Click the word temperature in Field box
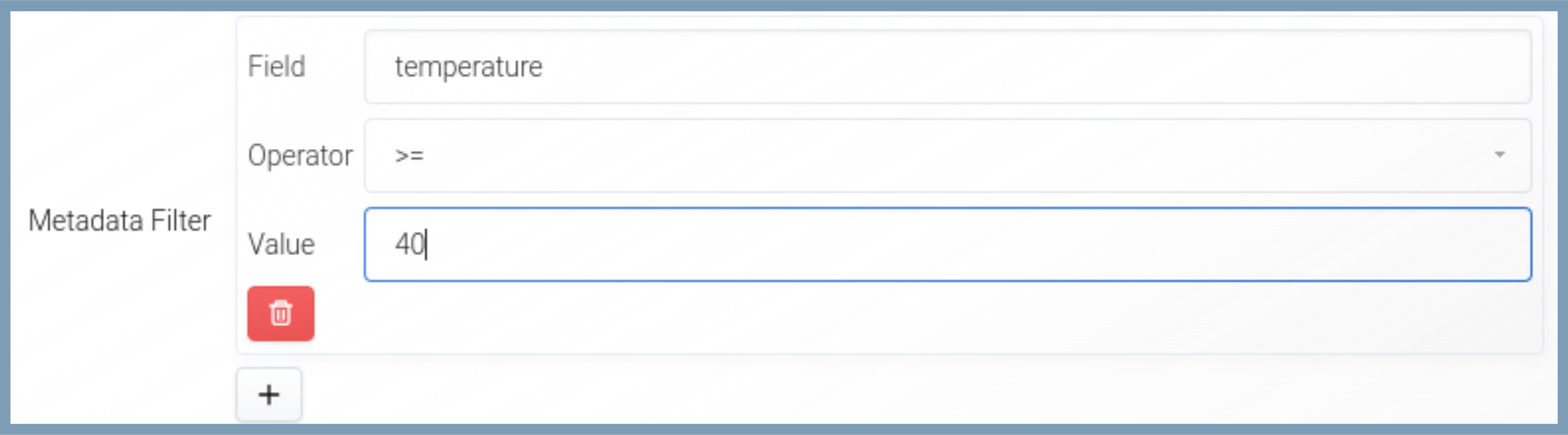The width and height of the screenshot is (1568, 435). click(468, 67)
